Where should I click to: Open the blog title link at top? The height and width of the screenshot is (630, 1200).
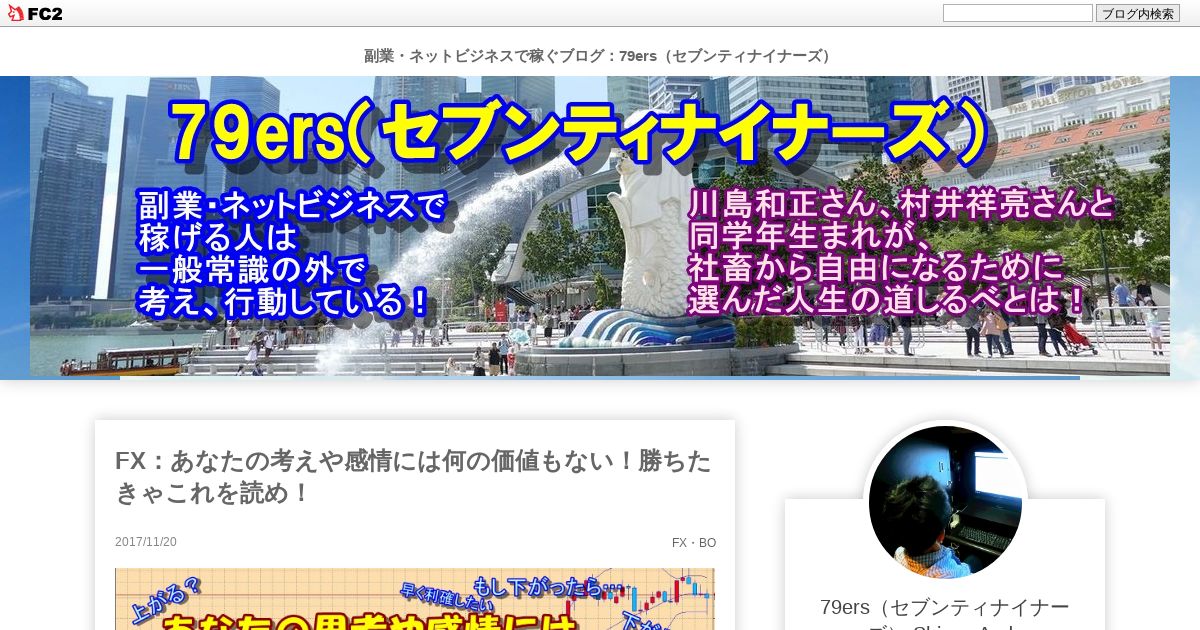[x=600, y=56]
